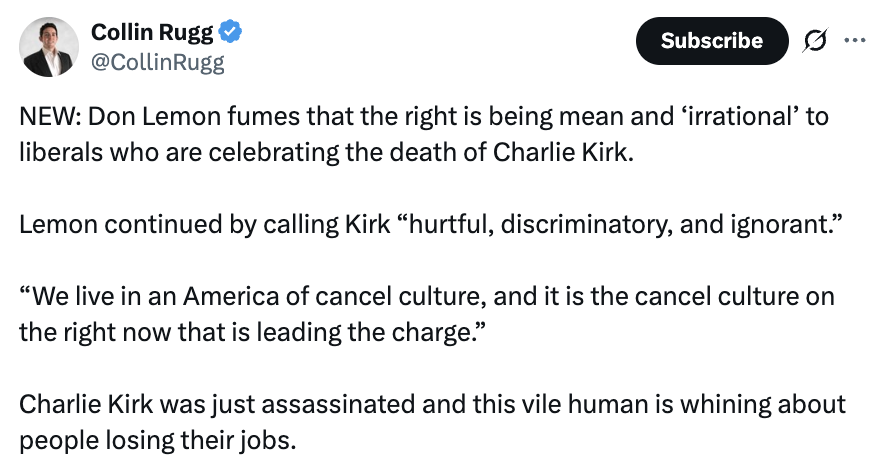
Task: Click the Grok explain-post icon
Action: click(x=815, y=41)
